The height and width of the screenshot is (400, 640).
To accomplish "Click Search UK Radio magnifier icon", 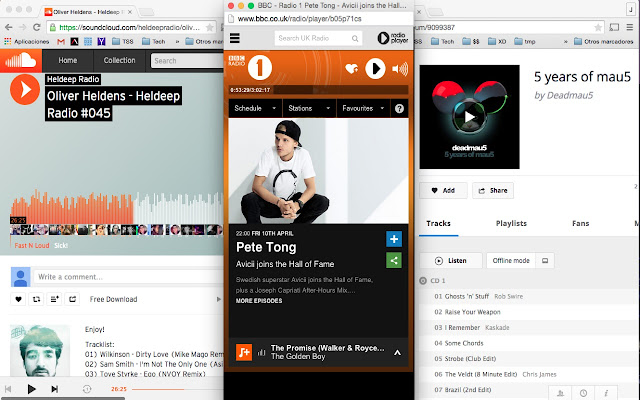I will [x=355, y=38].
